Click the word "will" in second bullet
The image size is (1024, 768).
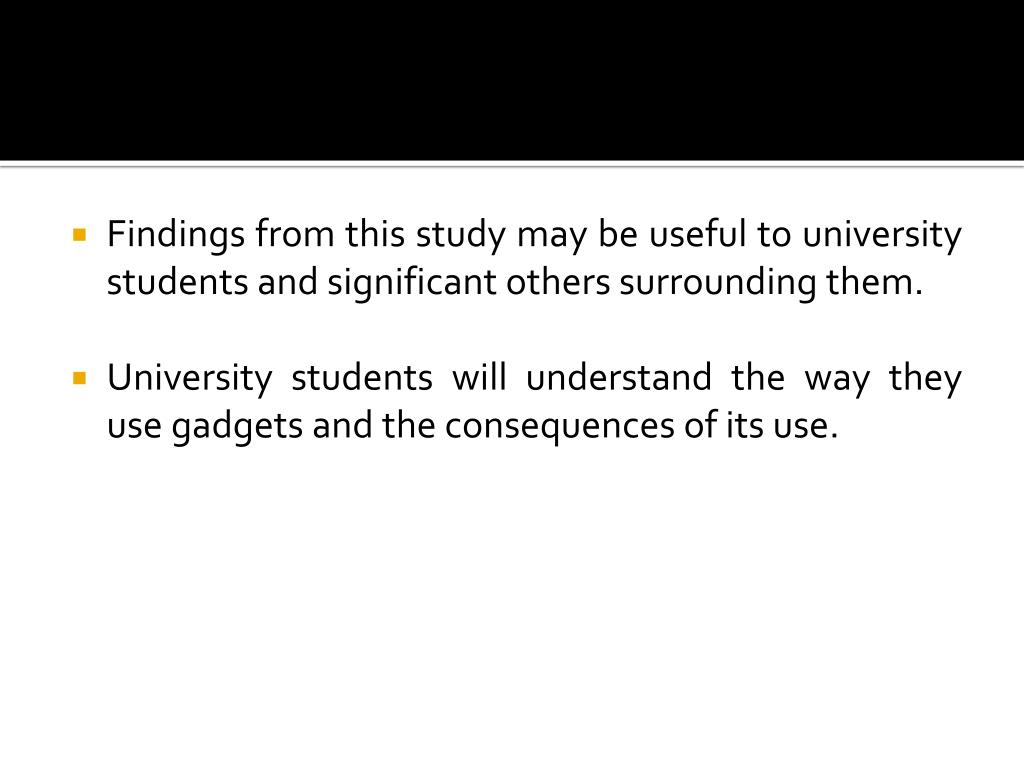coord(479,377)
